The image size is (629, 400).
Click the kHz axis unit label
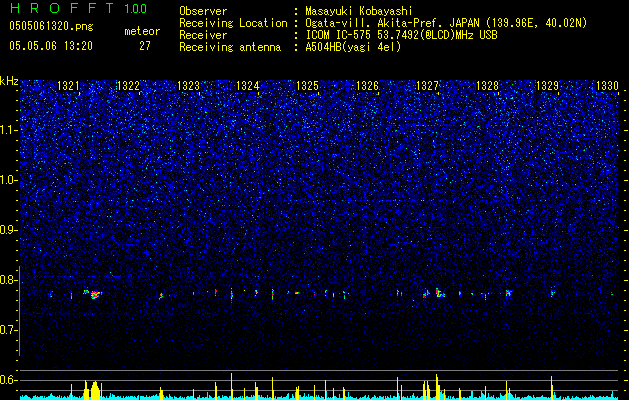pos(9,81)
